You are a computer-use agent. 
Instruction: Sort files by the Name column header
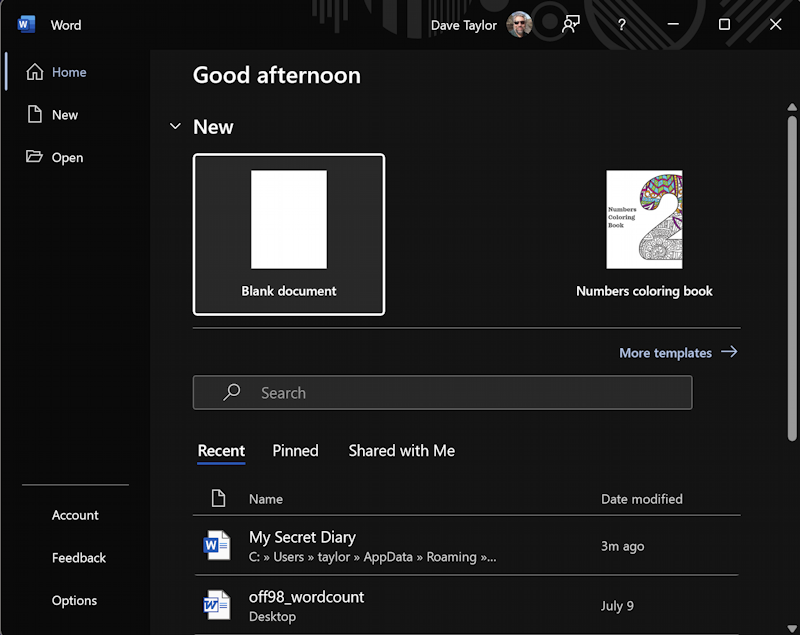point(266,499)
